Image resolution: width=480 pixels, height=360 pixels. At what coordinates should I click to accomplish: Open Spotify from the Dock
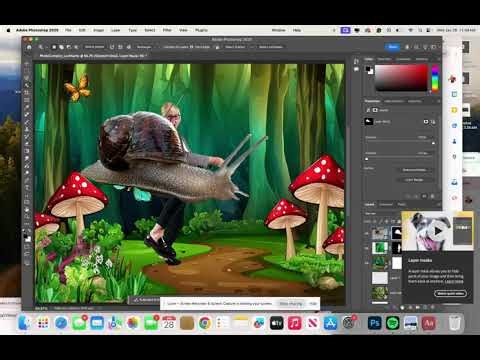[x=393, y=323]
